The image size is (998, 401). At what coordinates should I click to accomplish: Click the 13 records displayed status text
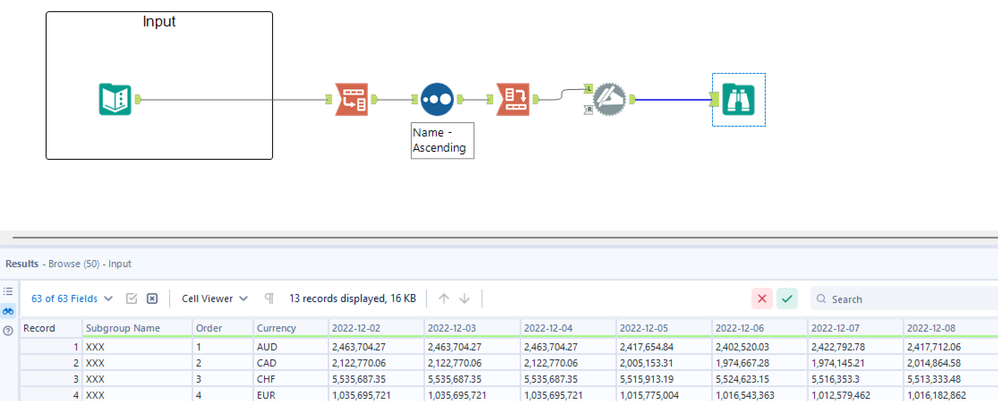[x=353, y=299]
